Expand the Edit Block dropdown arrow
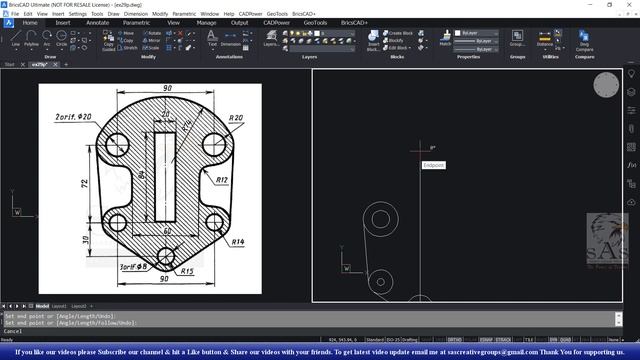Image resolution: width=640 pixels, height=360 pixels. 409,48
